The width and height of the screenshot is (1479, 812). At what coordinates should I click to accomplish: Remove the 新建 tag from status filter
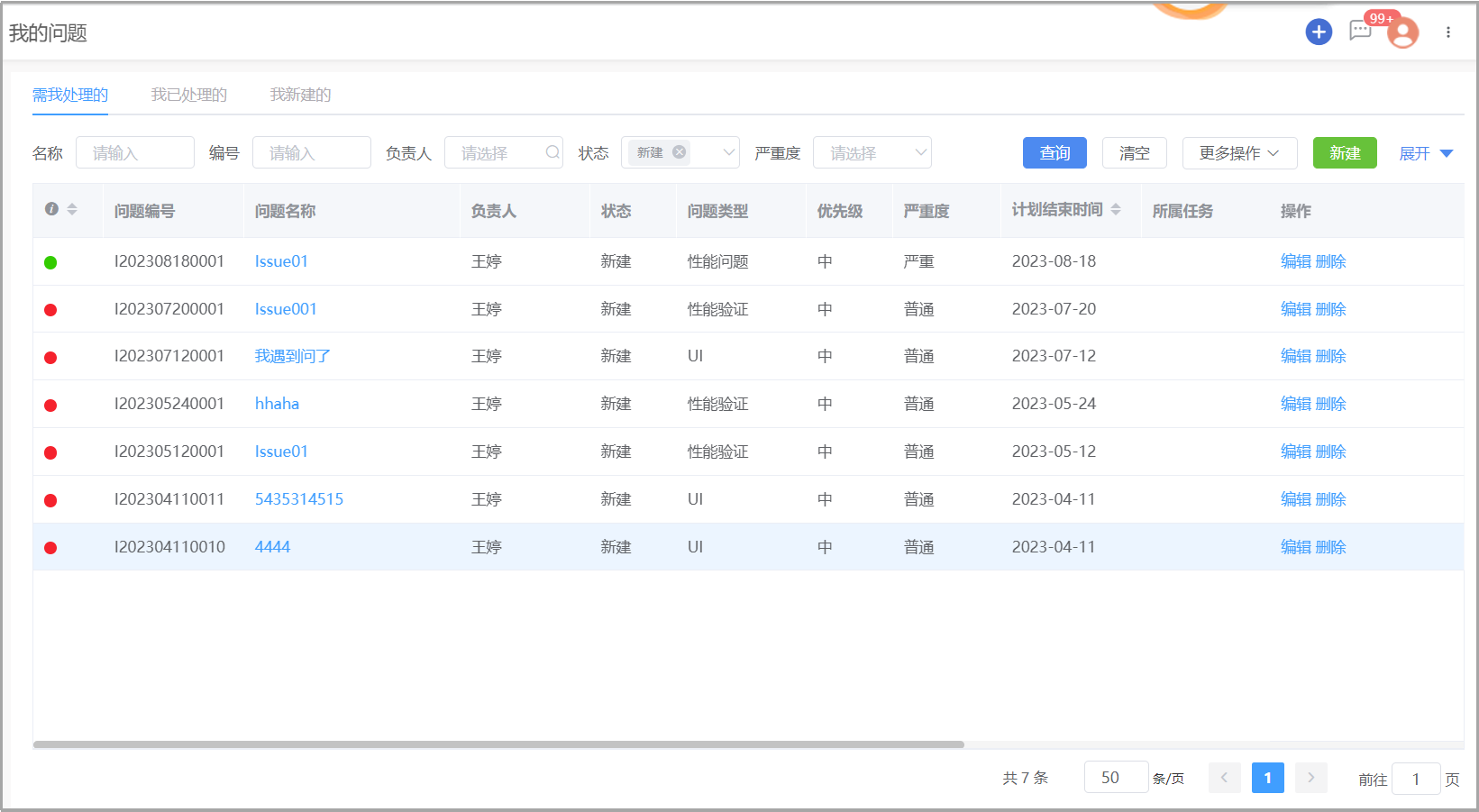coord(680,152)
